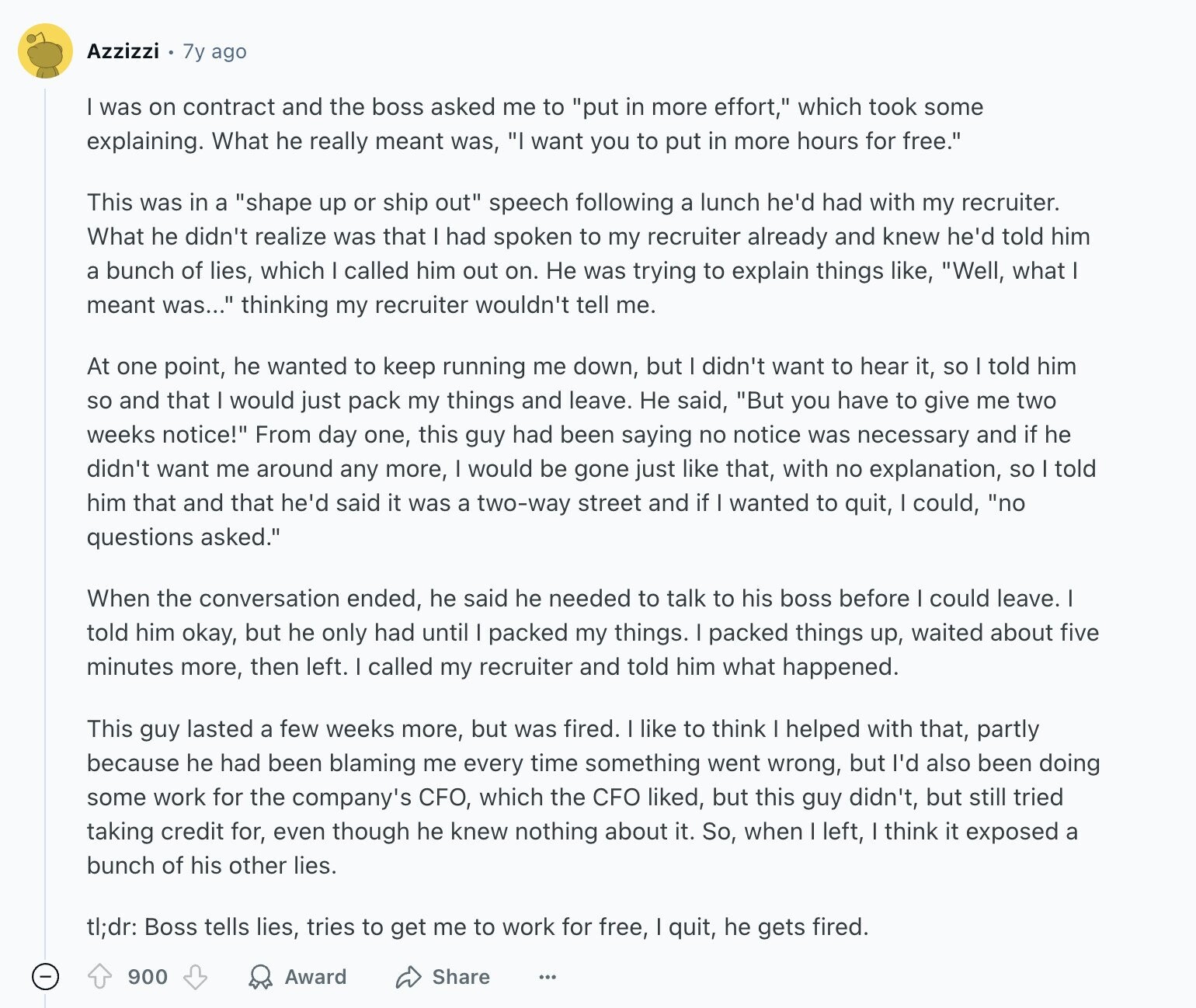Collapse the comment thread with minus circle

pos(45,976)
